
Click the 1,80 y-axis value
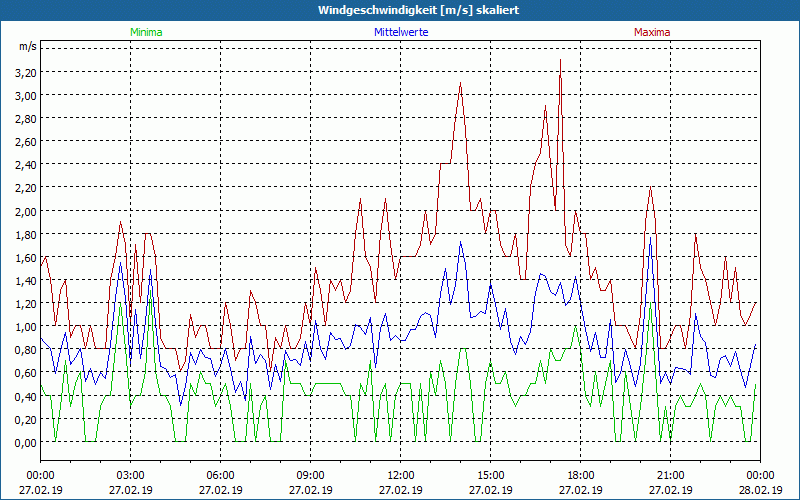click(26, 234)
